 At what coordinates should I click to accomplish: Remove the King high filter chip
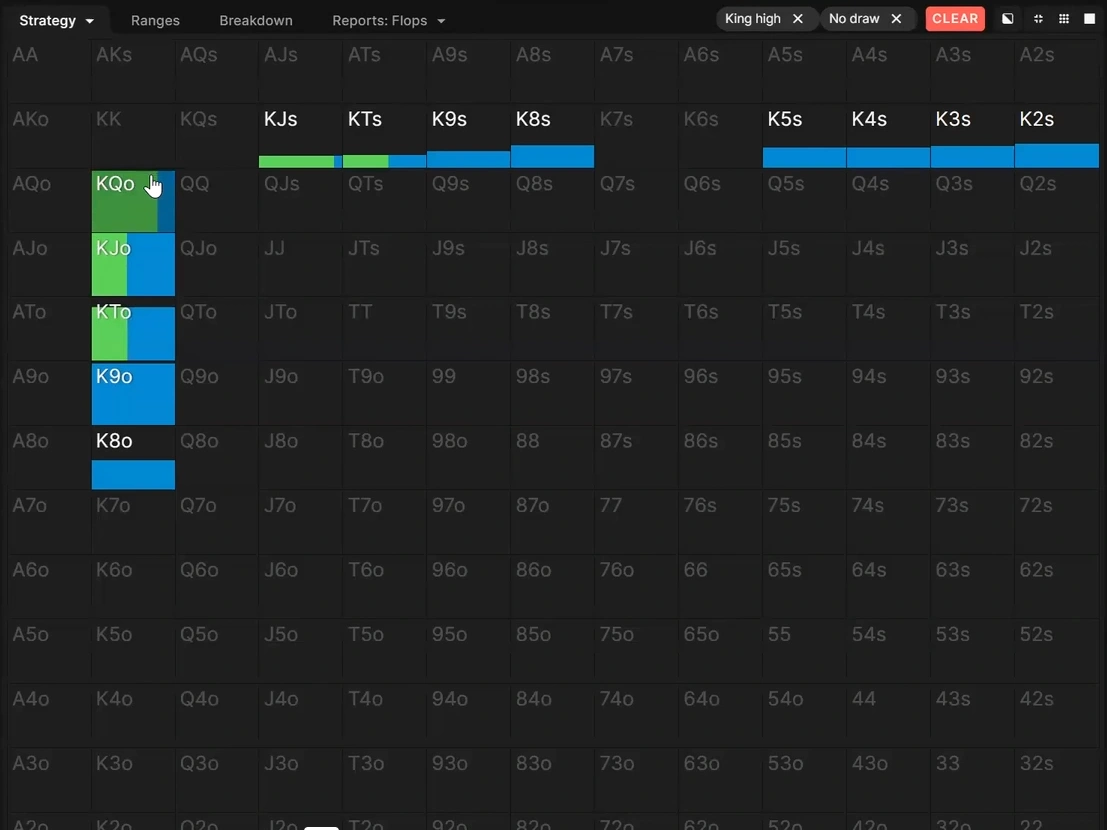(x=798, y=19)
